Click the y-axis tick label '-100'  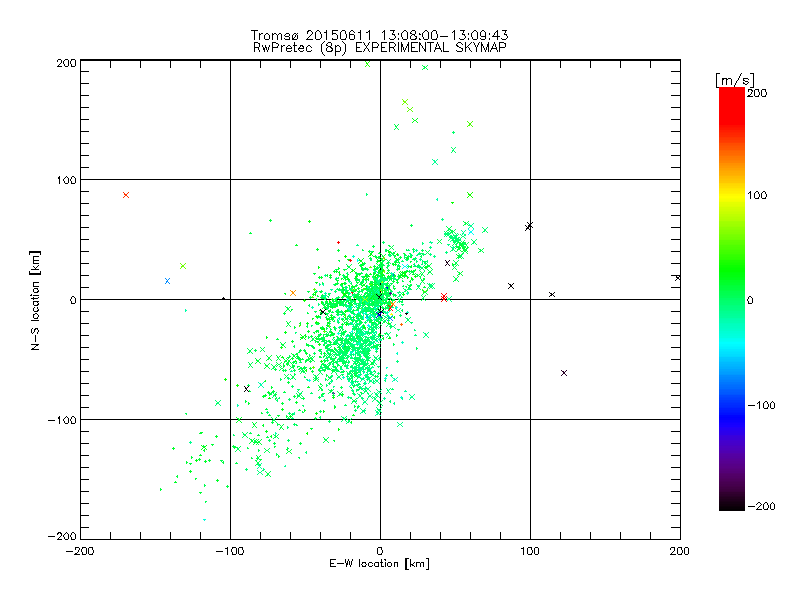point(62,420)
